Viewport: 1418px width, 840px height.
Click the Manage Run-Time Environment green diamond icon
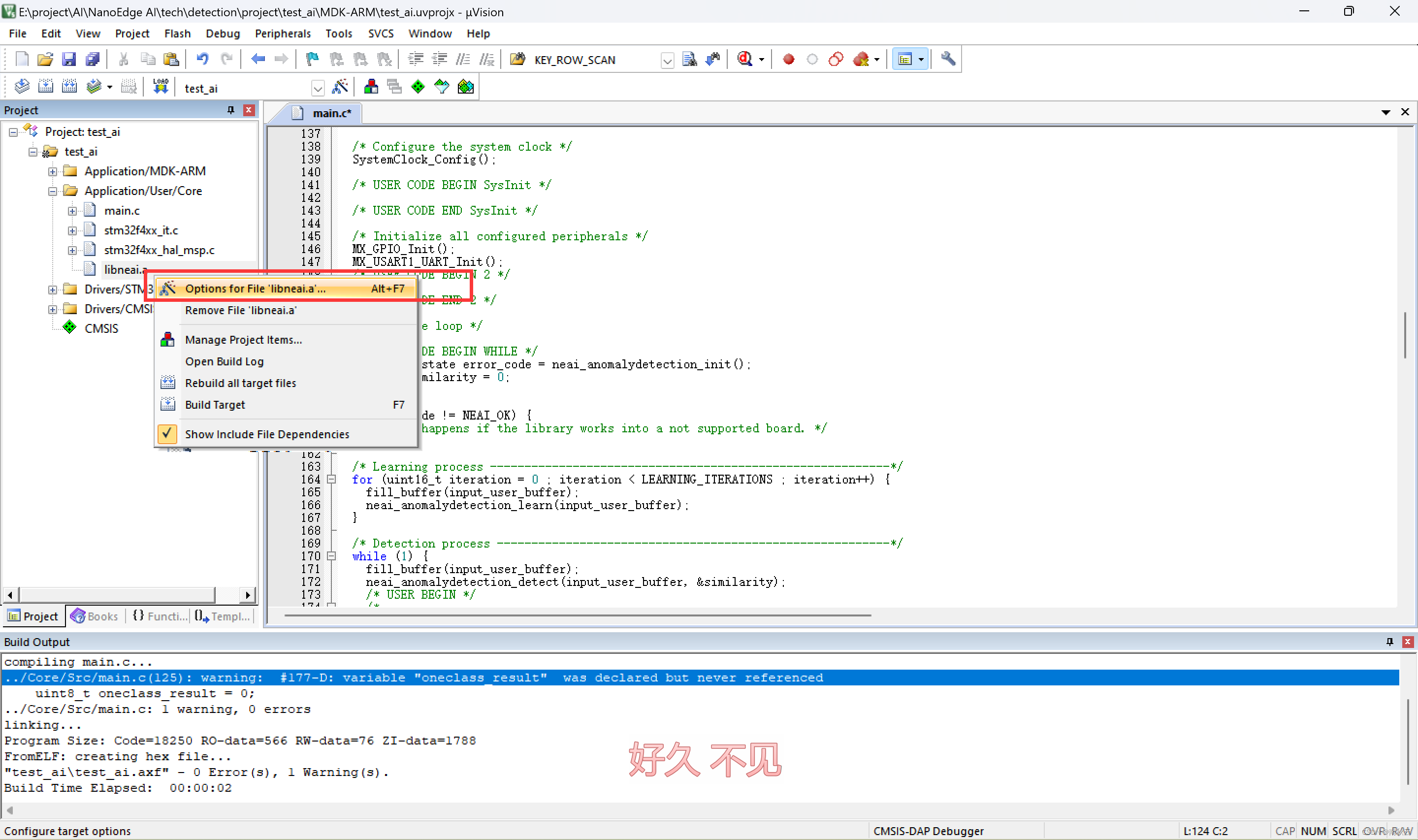pyautogui.click(x=418, y=87)
